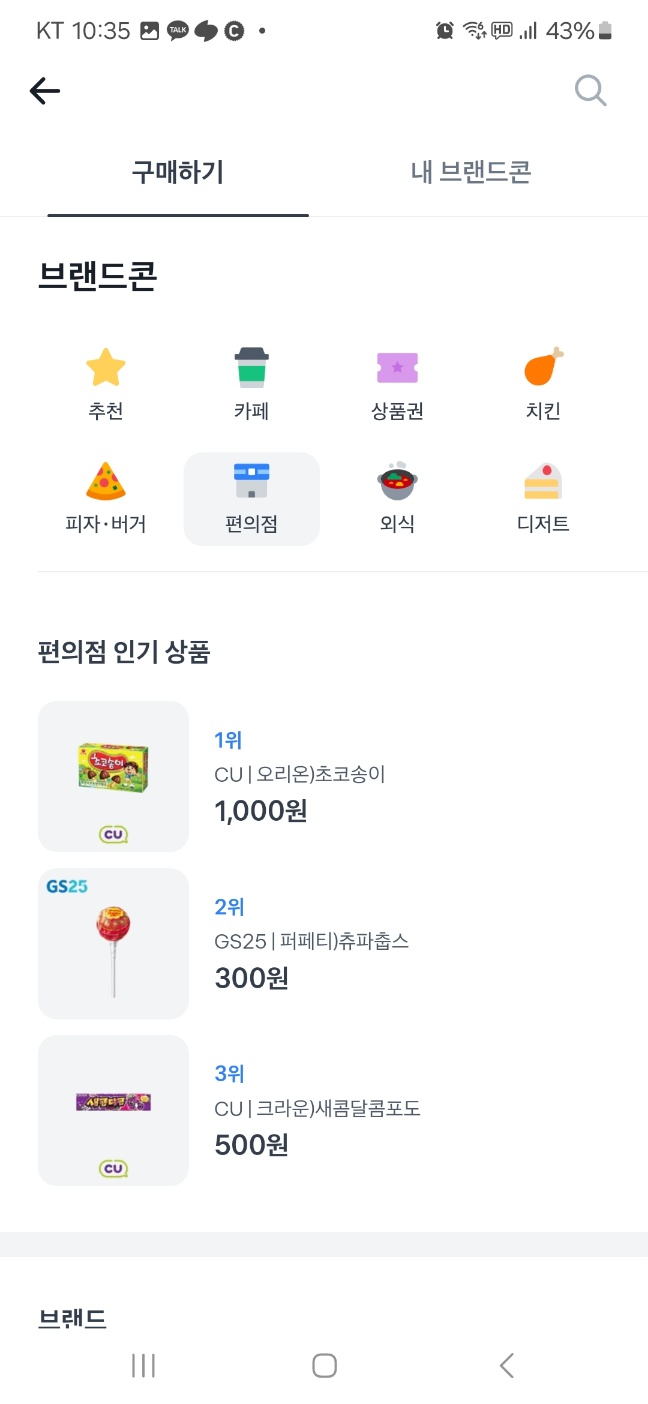Tap the GS25 lollipop product image
The width and height of the screenshot is (648, 1404).
(112, 942)
